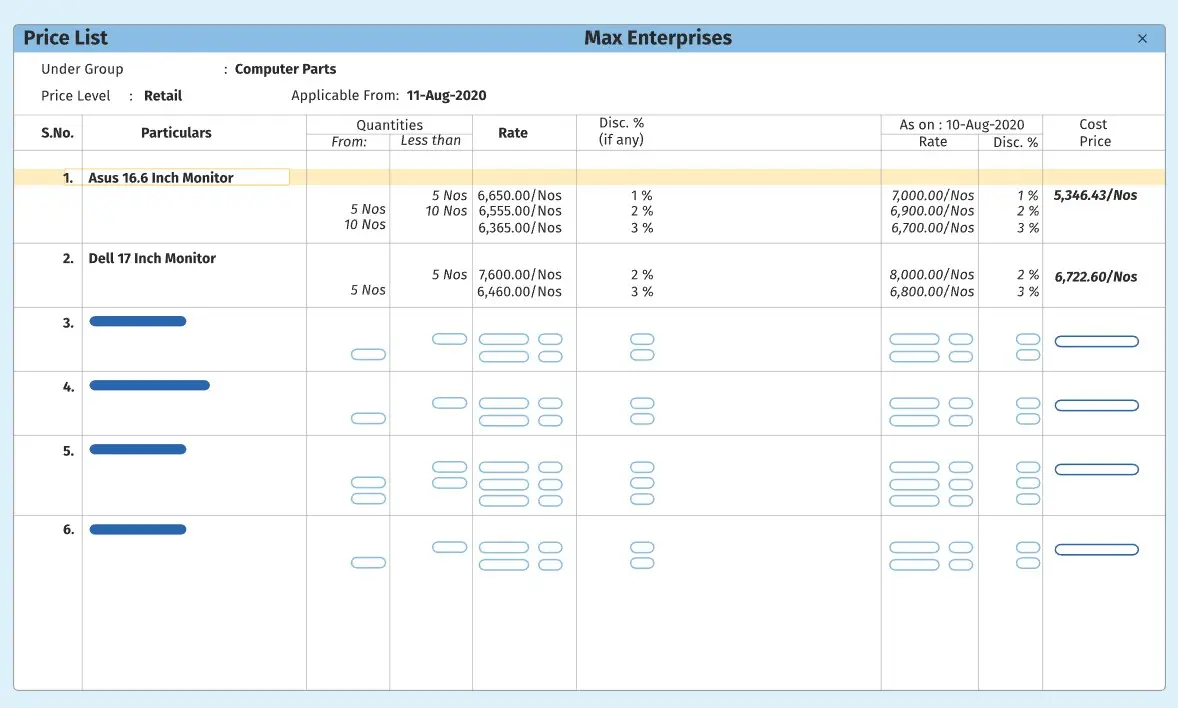The image size is (1178, 708).
Task: Click the 6,722.60/Nos cost price
Action: click(x=1095, y=277)
